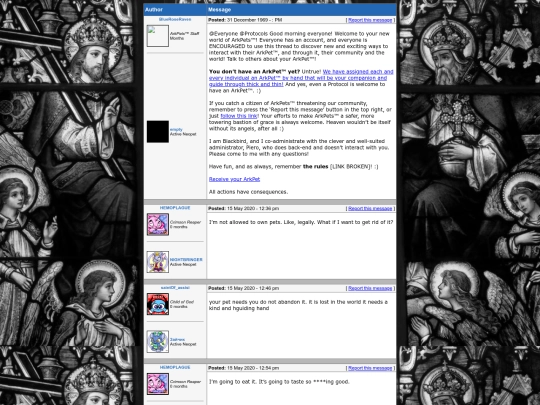Image resolution: width=540 pixels, height=405 pixels.
Task: Open BlueRoseRaven's profile link
Action: coord(175,19)
